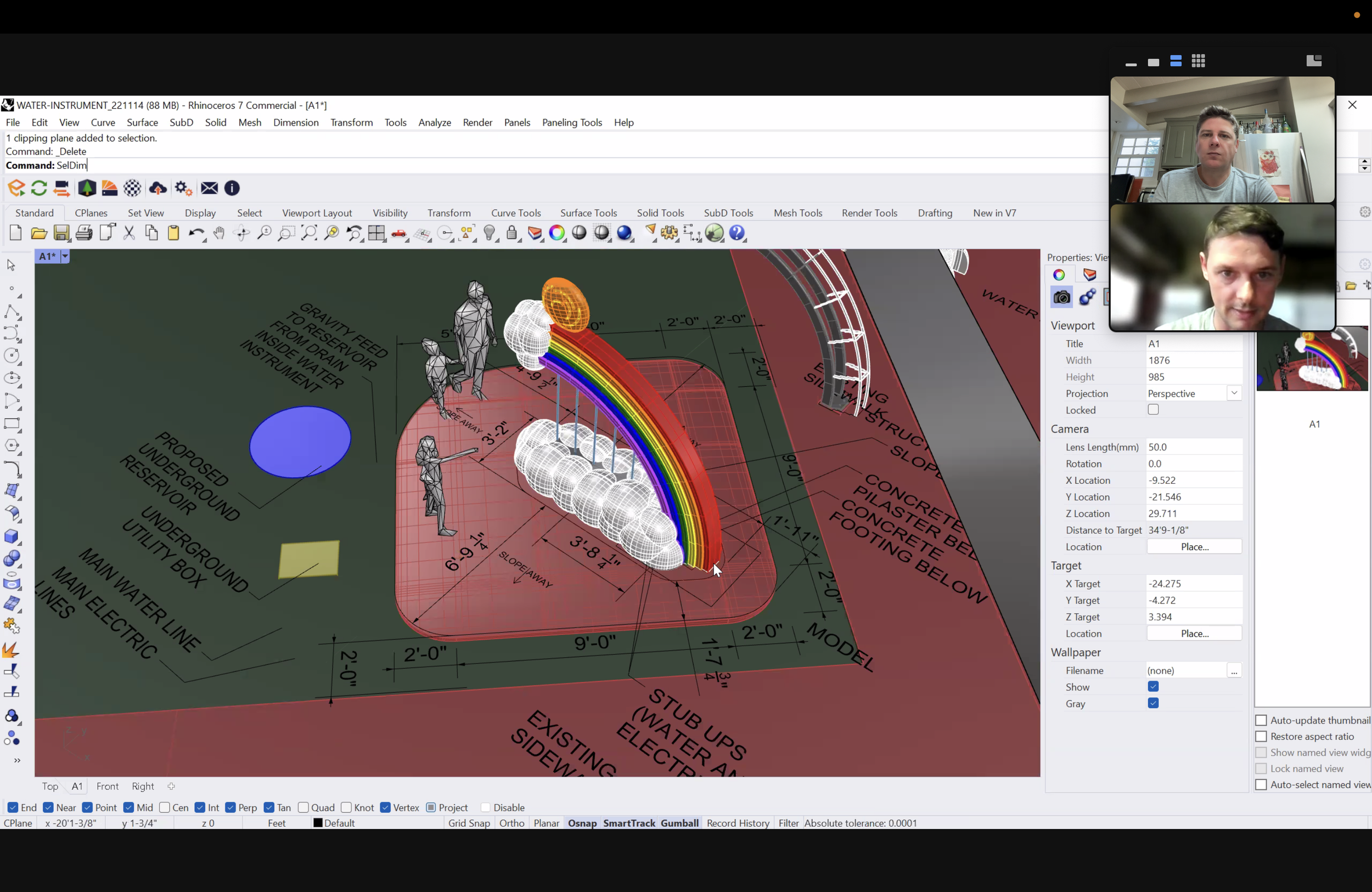Viewport: 1372px width, 892px height.
Task: Select the Pan hand tool
Action: pos(218,233)
